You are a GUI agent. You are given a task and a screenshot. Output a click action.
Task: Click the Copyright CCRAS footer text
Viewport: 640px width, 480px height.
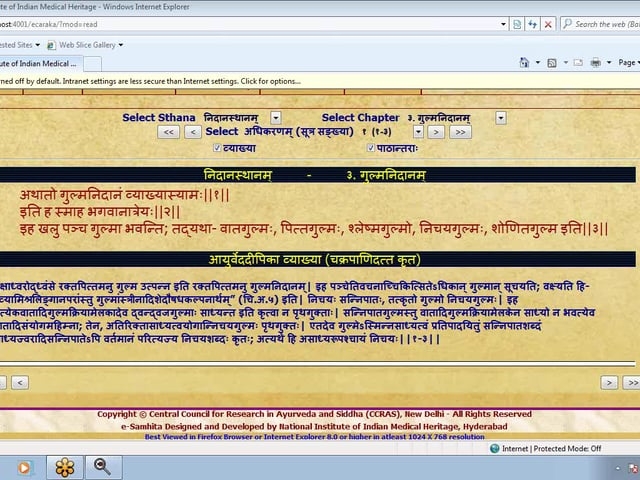314,414
